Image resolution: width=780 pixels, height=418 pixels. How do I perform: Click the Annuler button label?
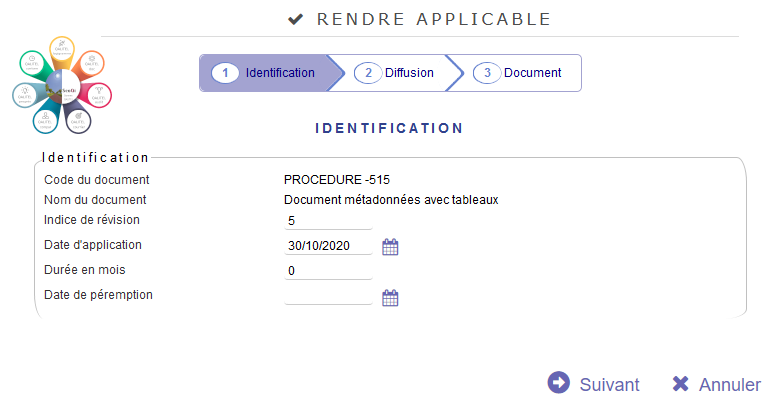pos(730,385)
